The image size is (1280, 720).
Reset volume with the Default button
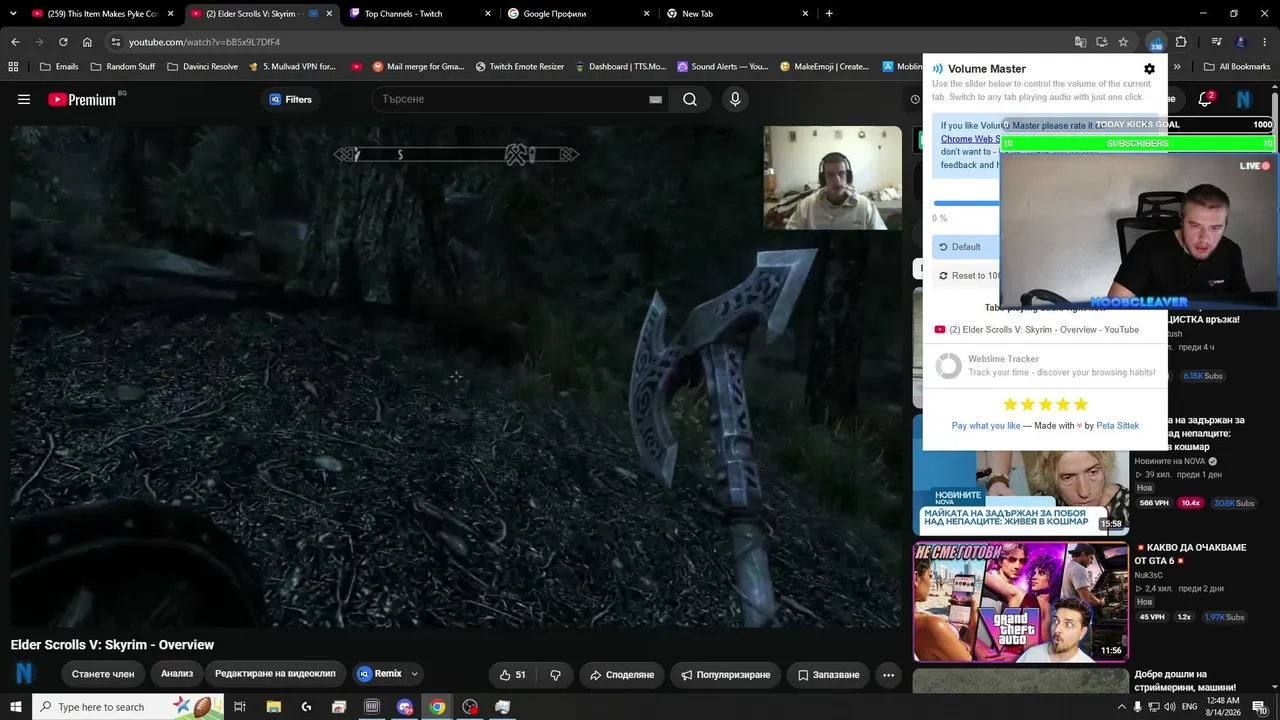(x=965, y=247)
